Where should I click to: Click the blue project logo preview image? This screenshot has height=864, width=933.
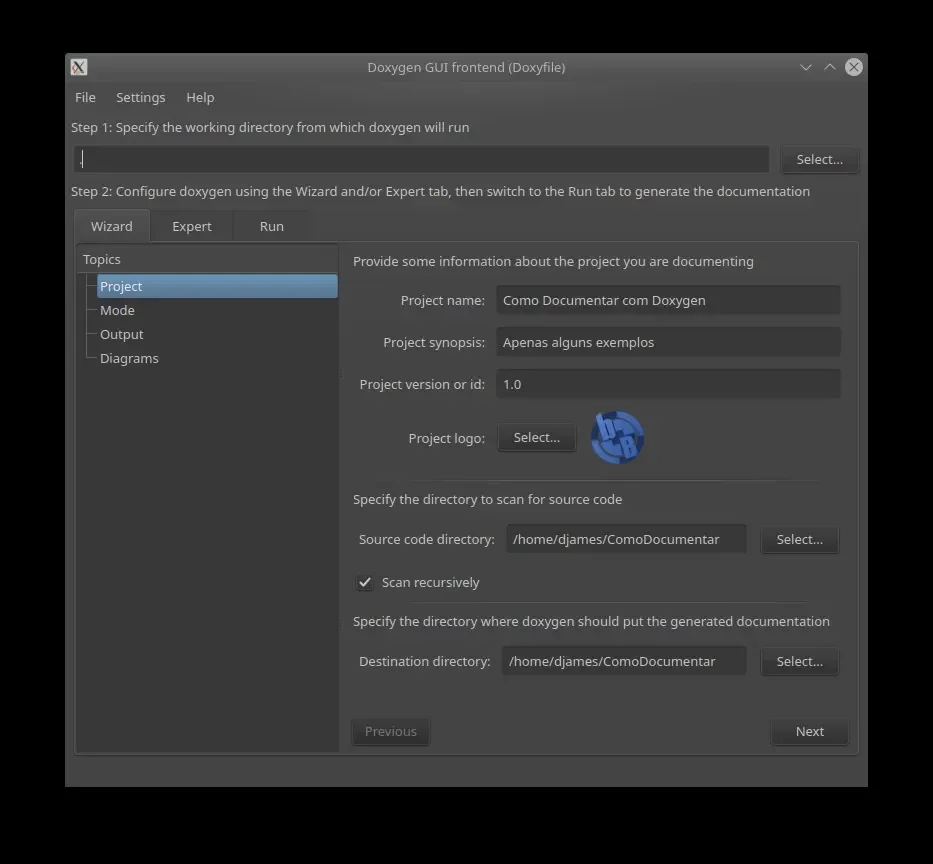point(618,437)
